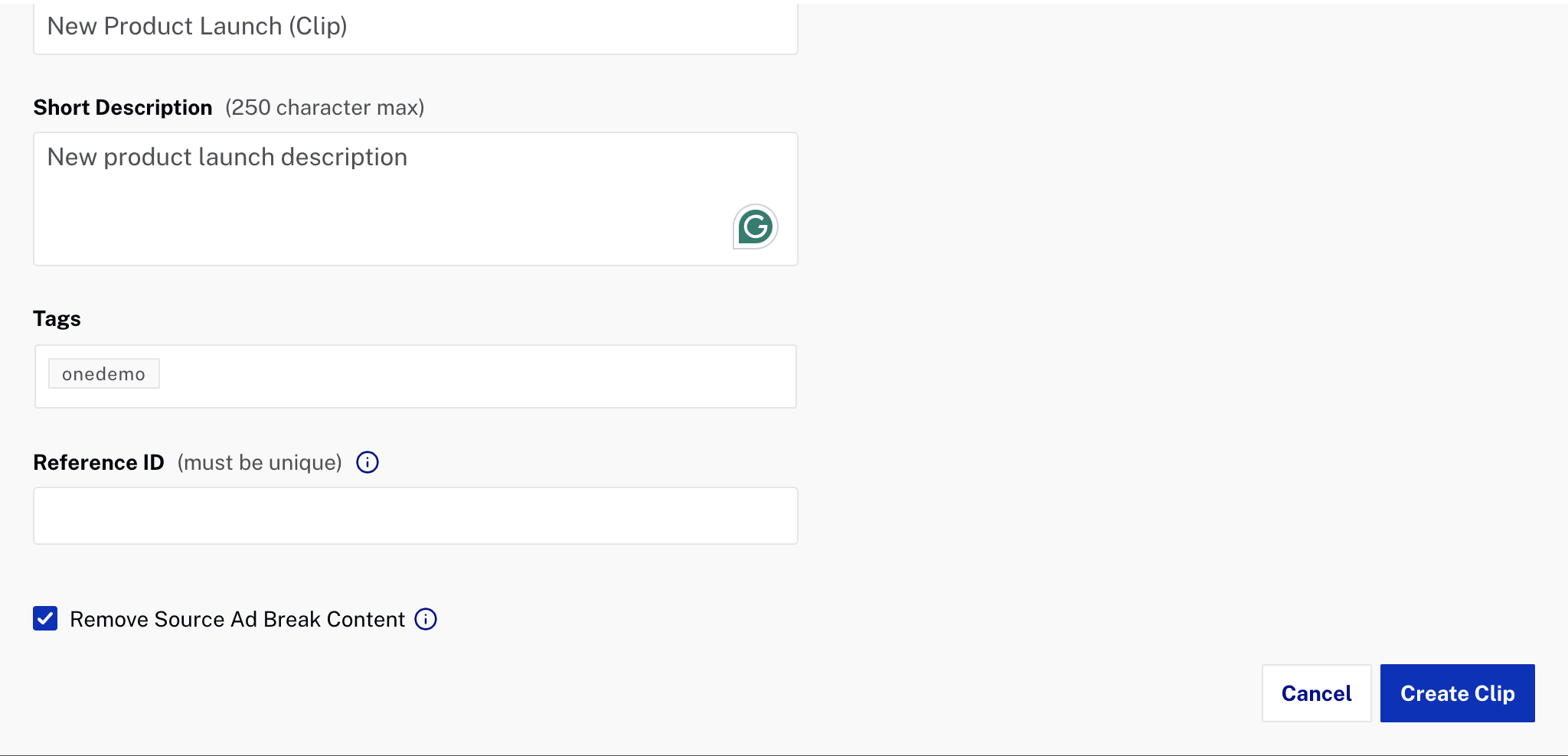
Task: Open the Reference ID info tooltip icon
Action: (x=367, y=462)
